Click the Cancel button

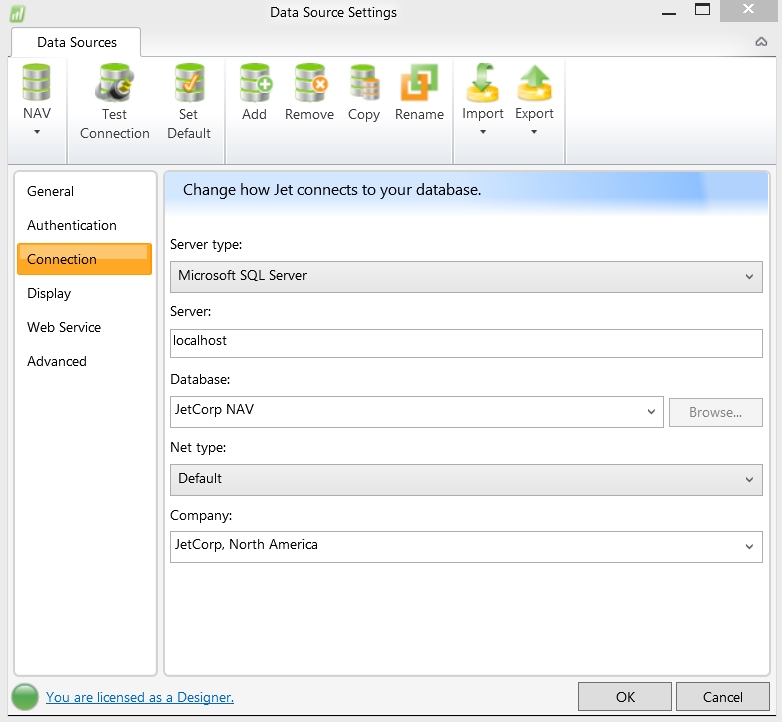(x=723, y=697)
